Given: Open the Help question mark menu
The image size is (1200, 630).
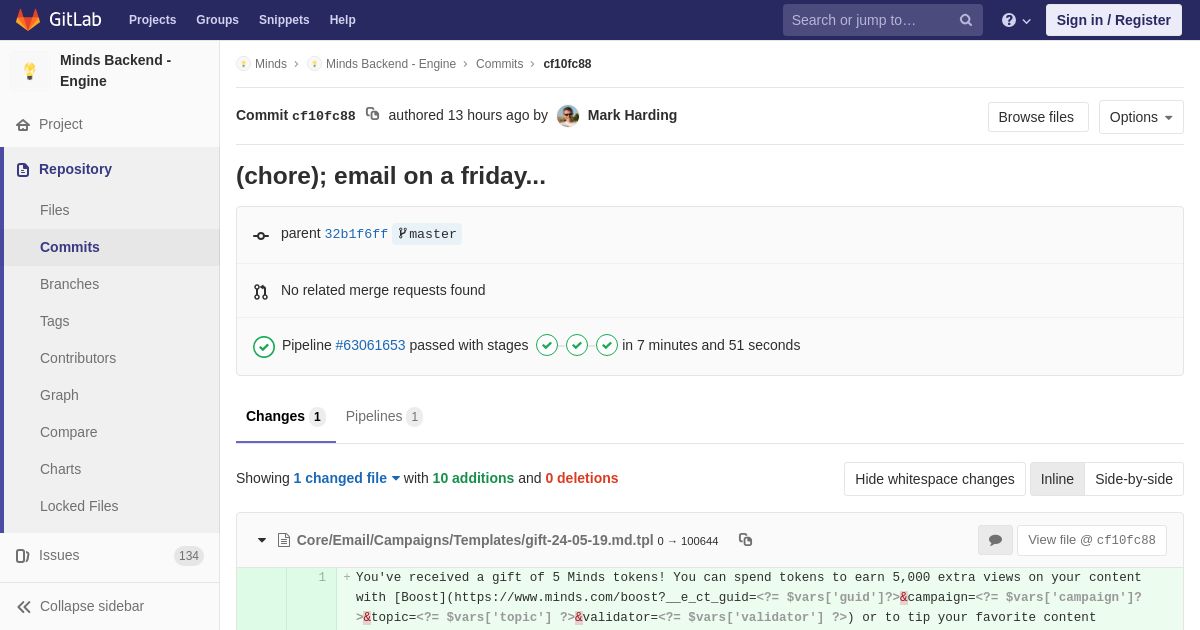Looking at the screenshot, I should [1015, 20].
